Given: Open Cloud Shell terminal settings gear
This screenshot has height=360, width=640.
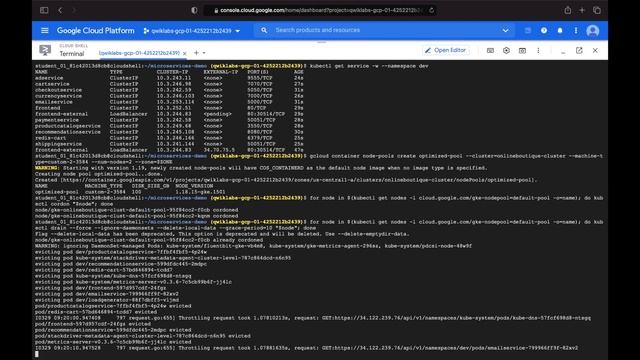Looking at the screenshot, I should pos(506,51).
